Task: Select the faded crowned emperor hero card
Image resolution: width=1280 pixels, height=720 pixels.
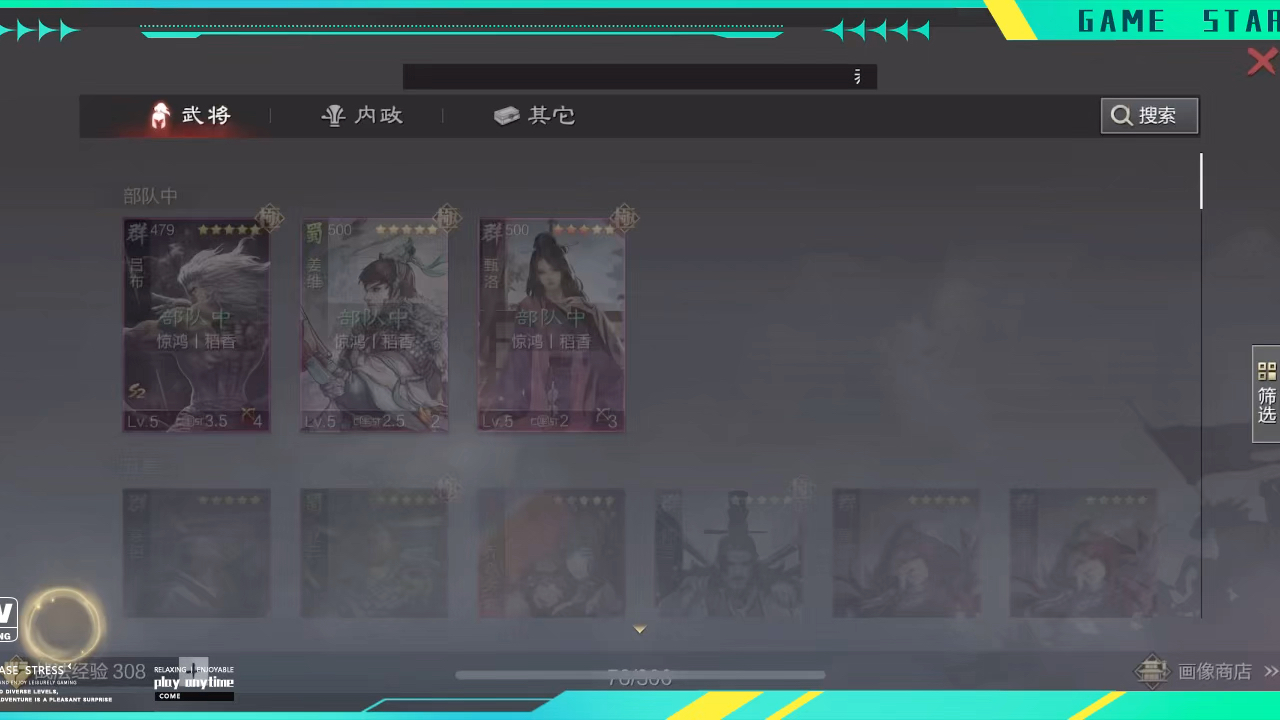Action: 729,553
